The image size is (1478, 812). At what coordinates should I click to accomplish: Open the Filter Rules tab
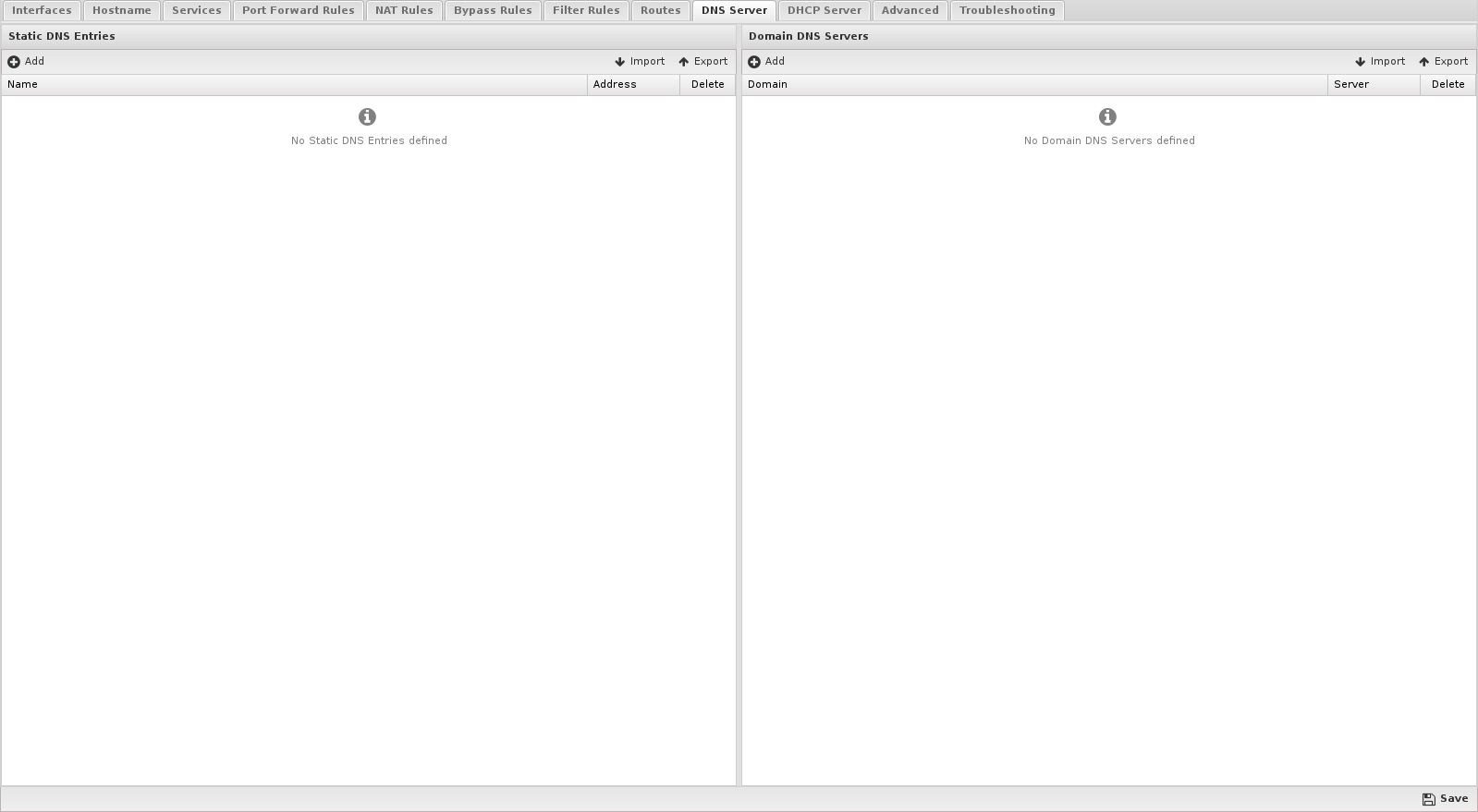pyautogui.click(x=586, y=10)
